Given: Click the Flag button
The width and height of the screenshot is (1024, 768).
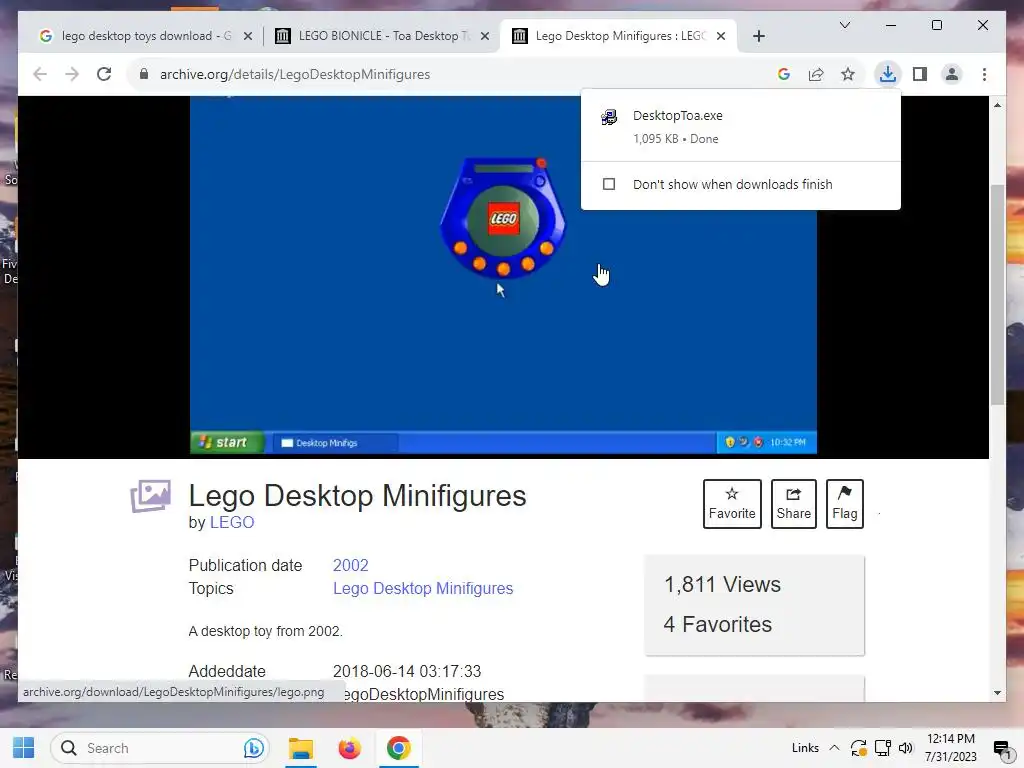Looking at the screenshot, I should point(844,504).
